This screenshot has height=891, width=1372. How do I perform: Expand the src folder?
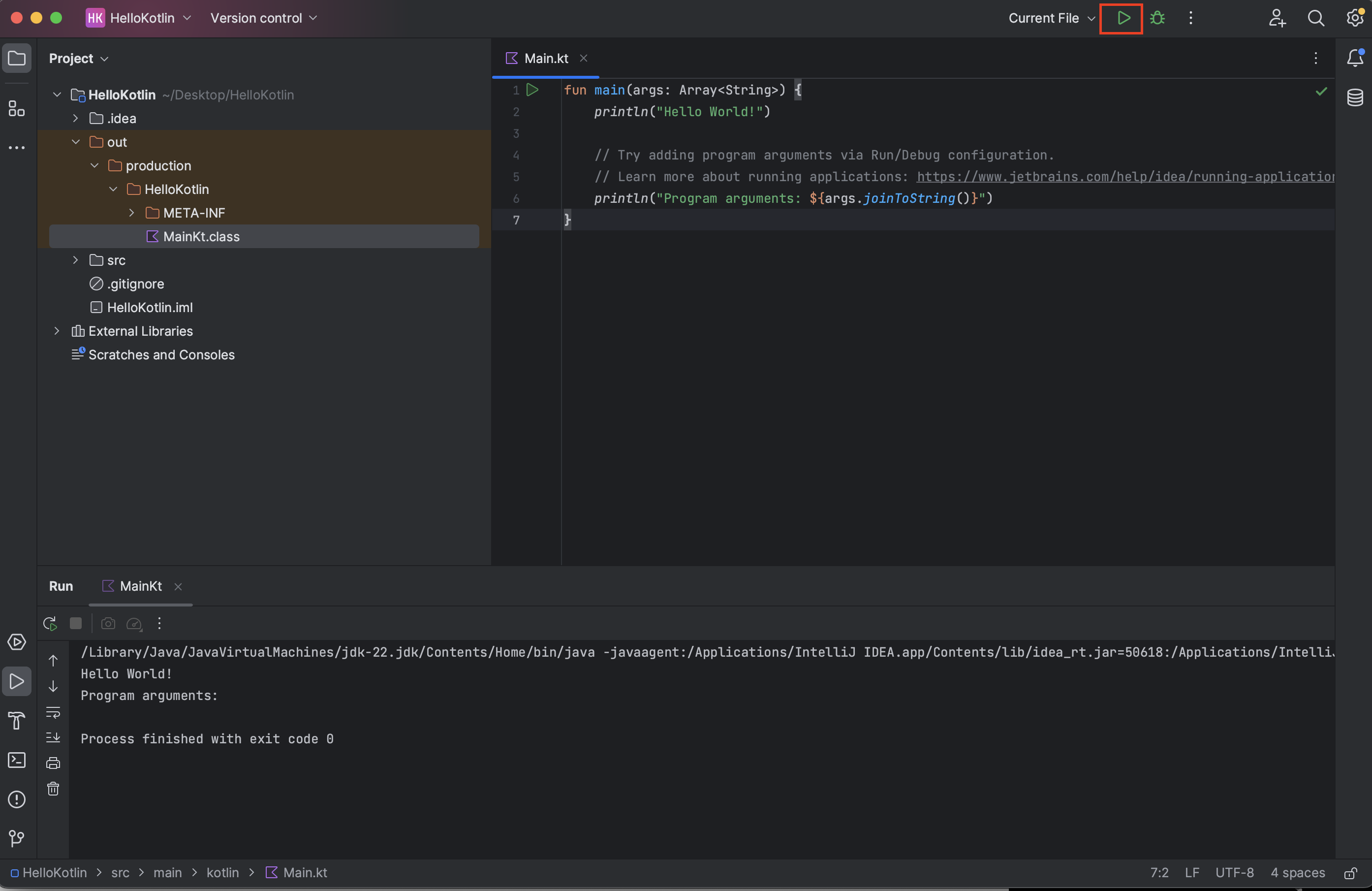[75, 260]
